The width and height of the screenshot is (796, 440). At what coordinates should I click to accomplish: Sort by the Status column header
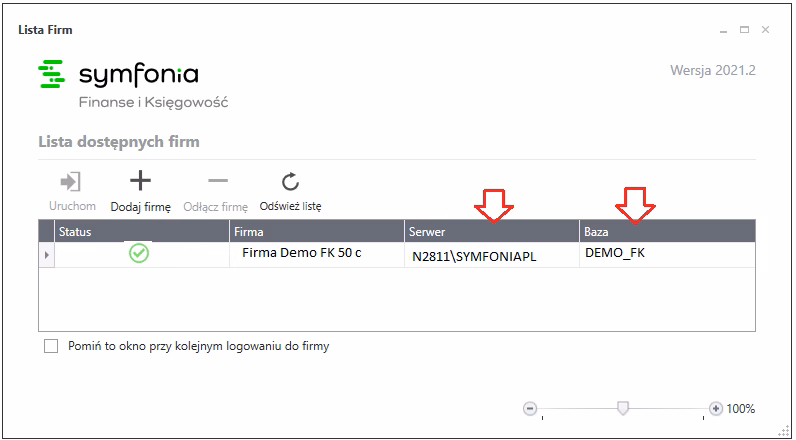(x=142, y=232)
